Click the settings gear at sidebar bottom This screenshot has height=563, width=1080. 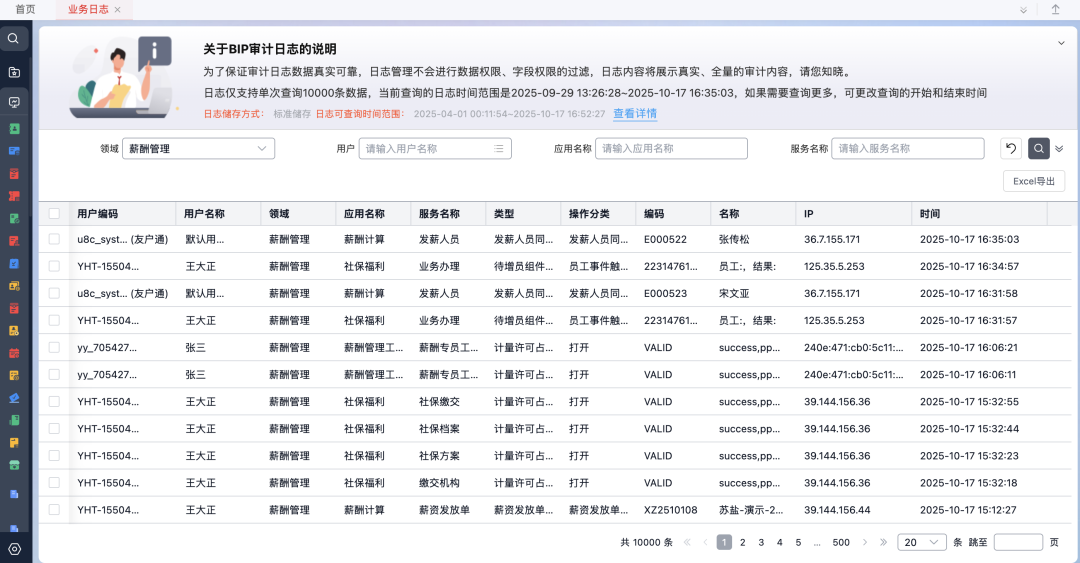coord(14,549)
